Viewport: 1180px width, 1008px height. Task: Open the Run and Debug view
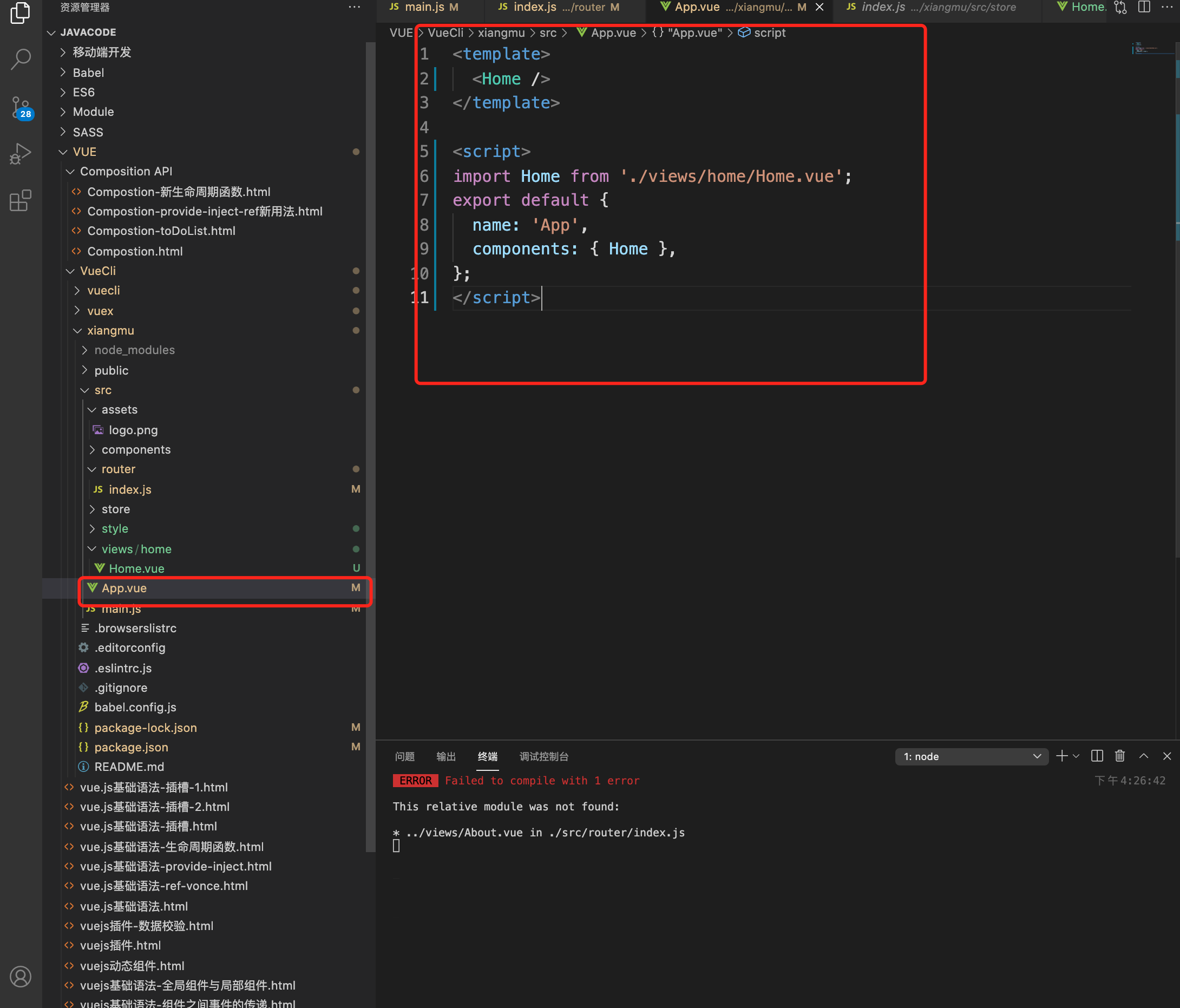[21, 153]
